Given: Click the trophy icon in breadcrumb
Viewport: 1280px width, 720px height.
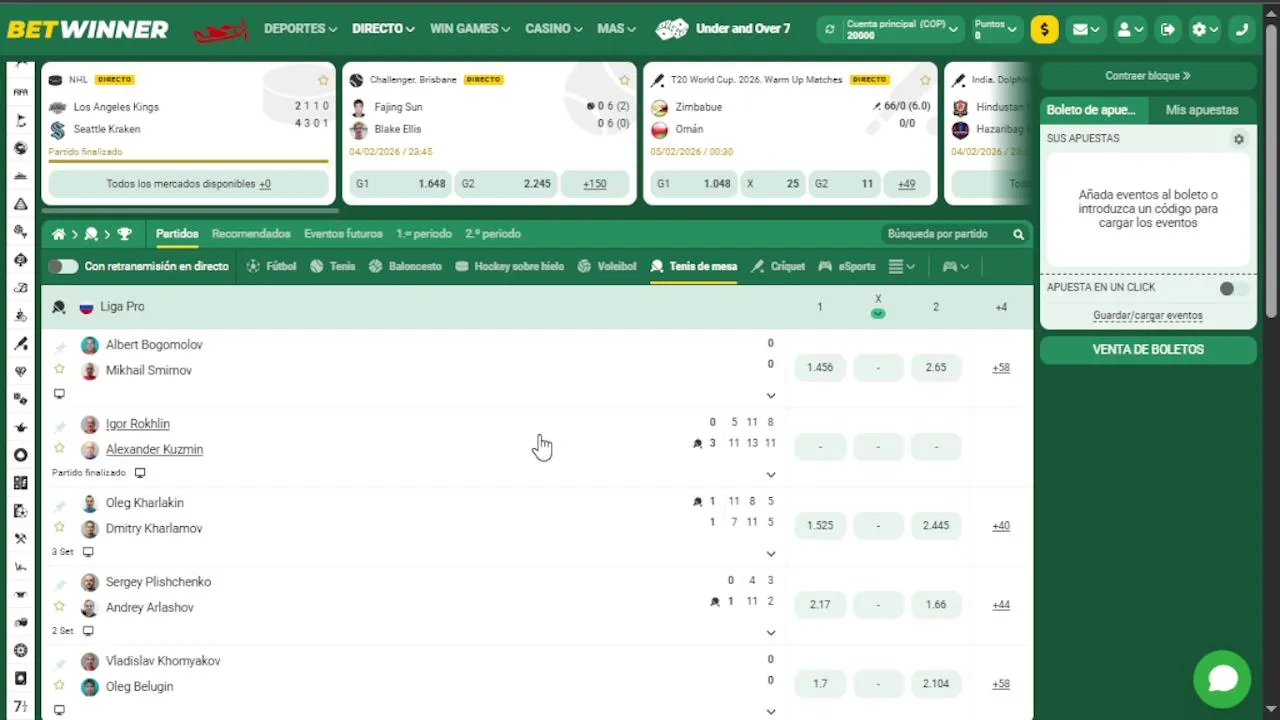Looking at the screenshot, I should [124, 234].
